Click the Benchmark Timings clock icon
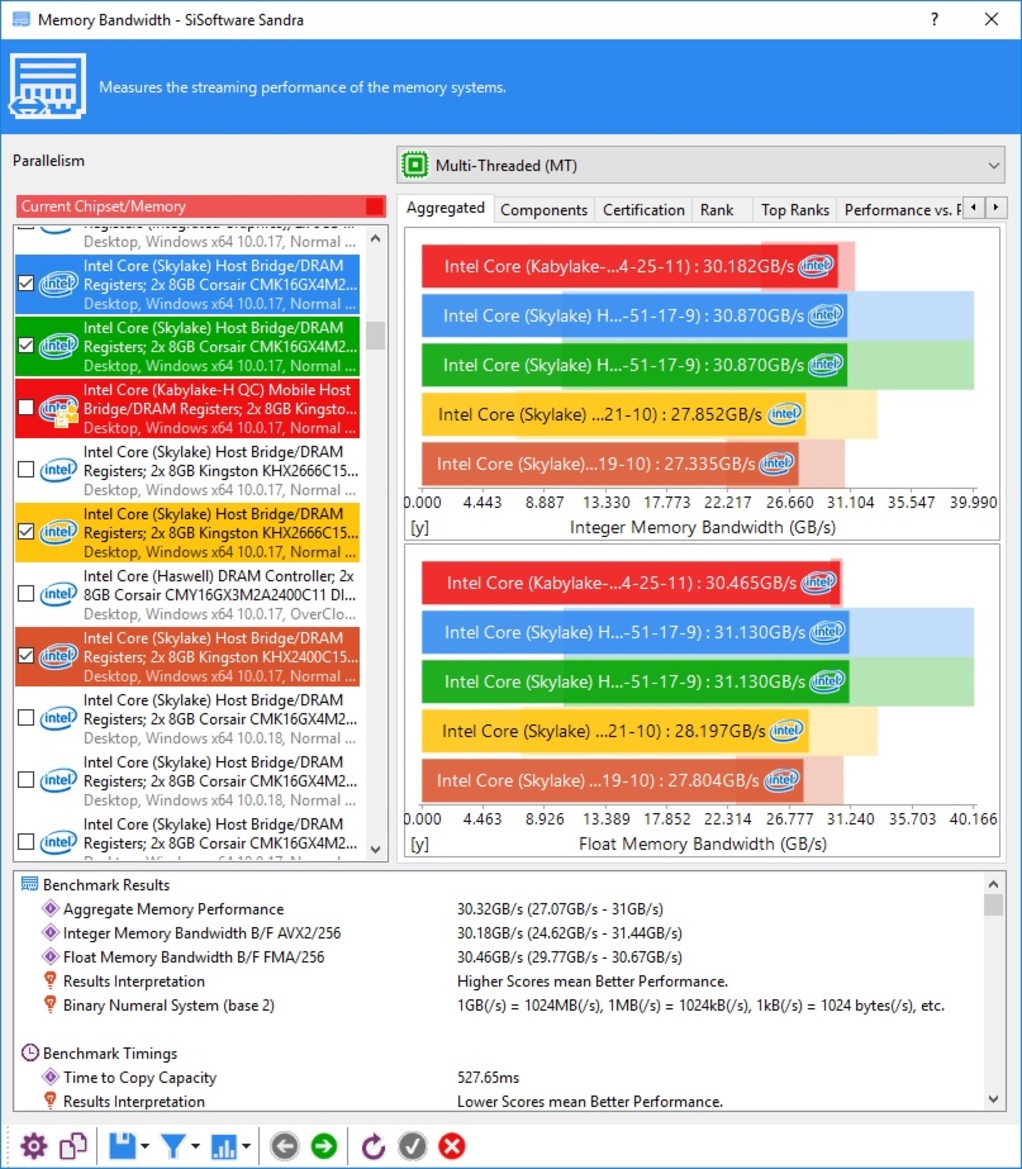This screenshot has width=1022, height=1169. (29, 1053)
